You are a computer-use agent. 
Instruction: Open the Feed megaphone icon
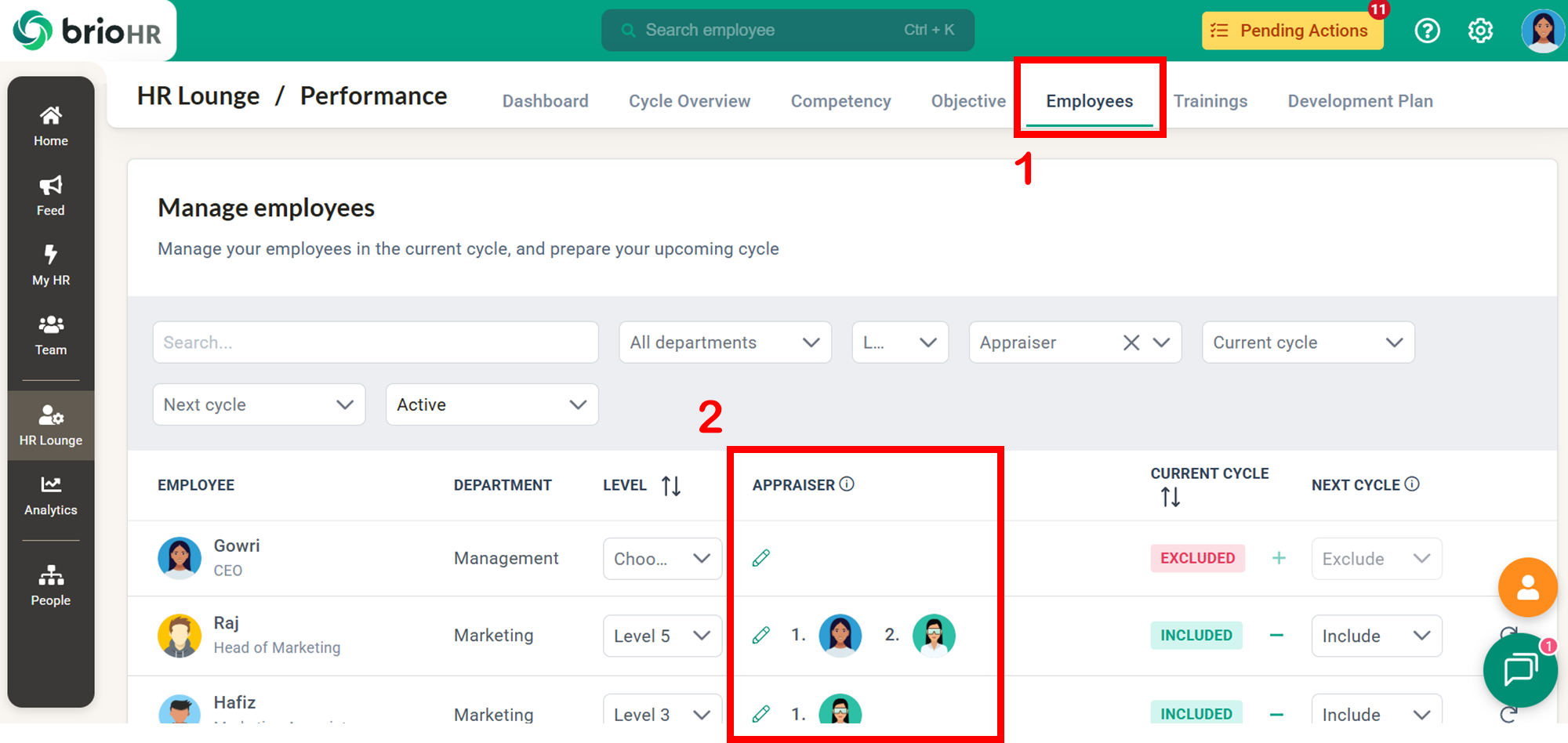click(51, 186)
